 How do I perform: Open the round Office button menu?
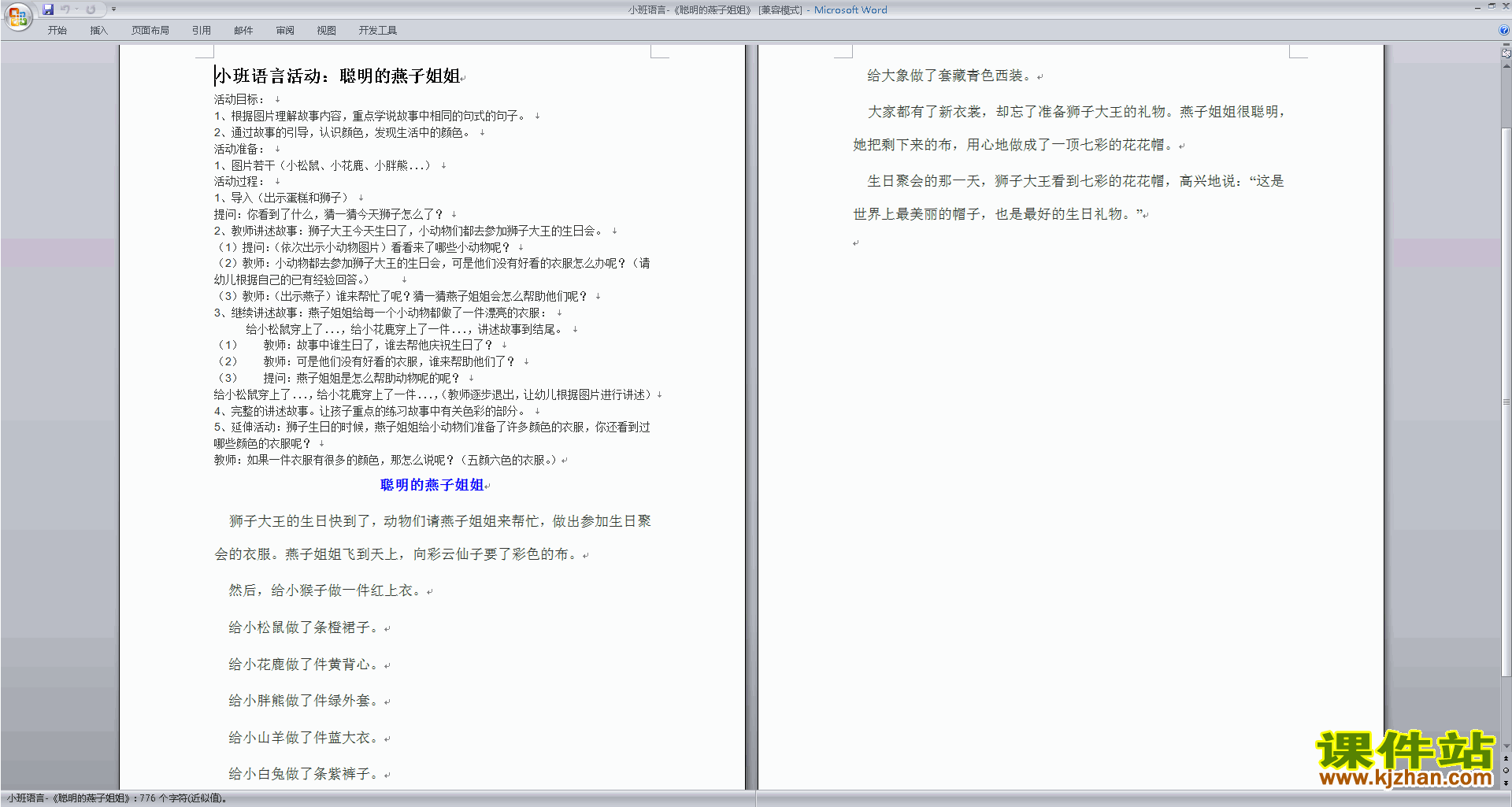click(x=17, y=16)
